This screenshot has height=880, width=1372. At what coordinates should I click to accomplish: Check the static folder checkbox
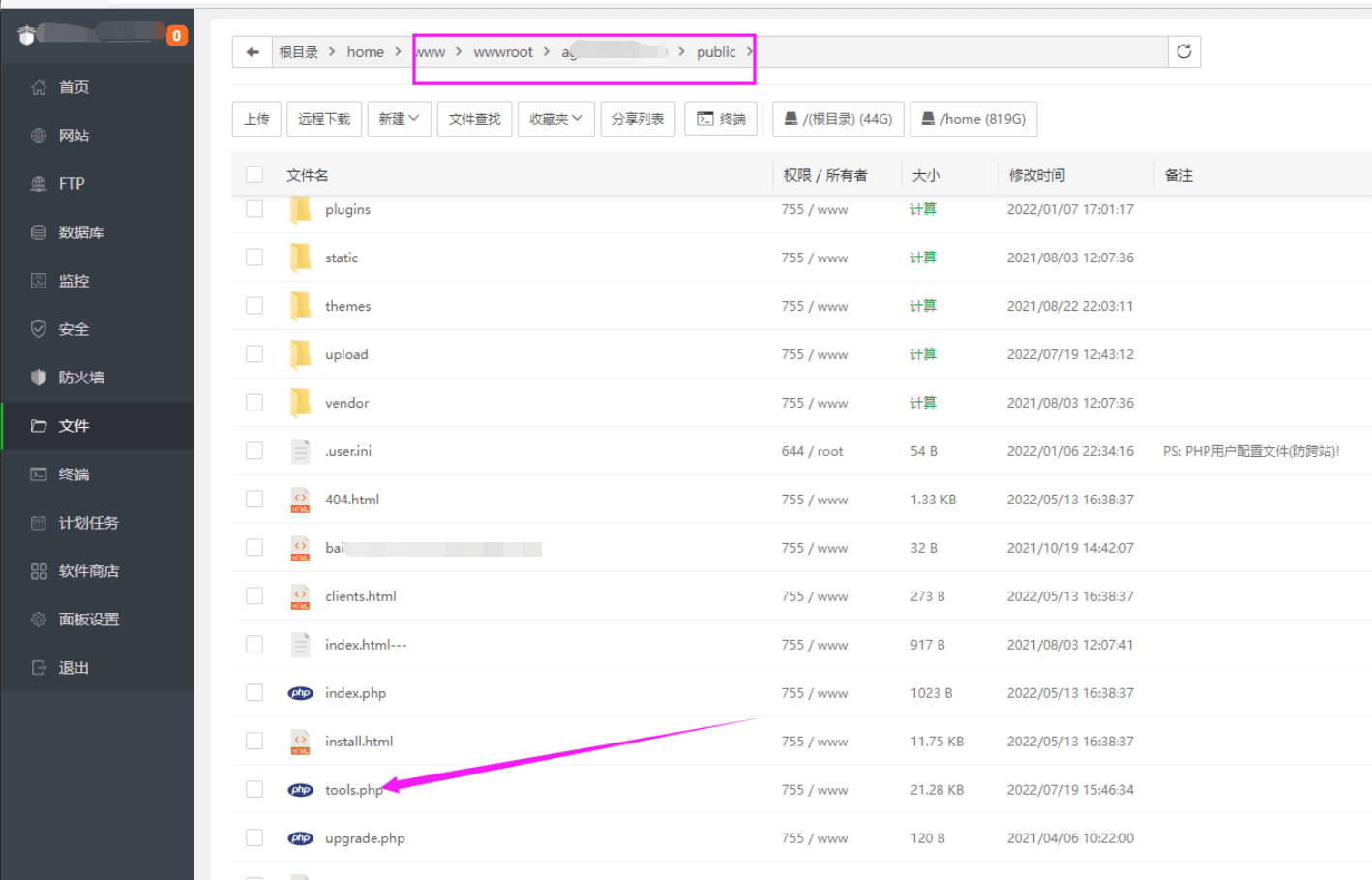coord(254,258)
